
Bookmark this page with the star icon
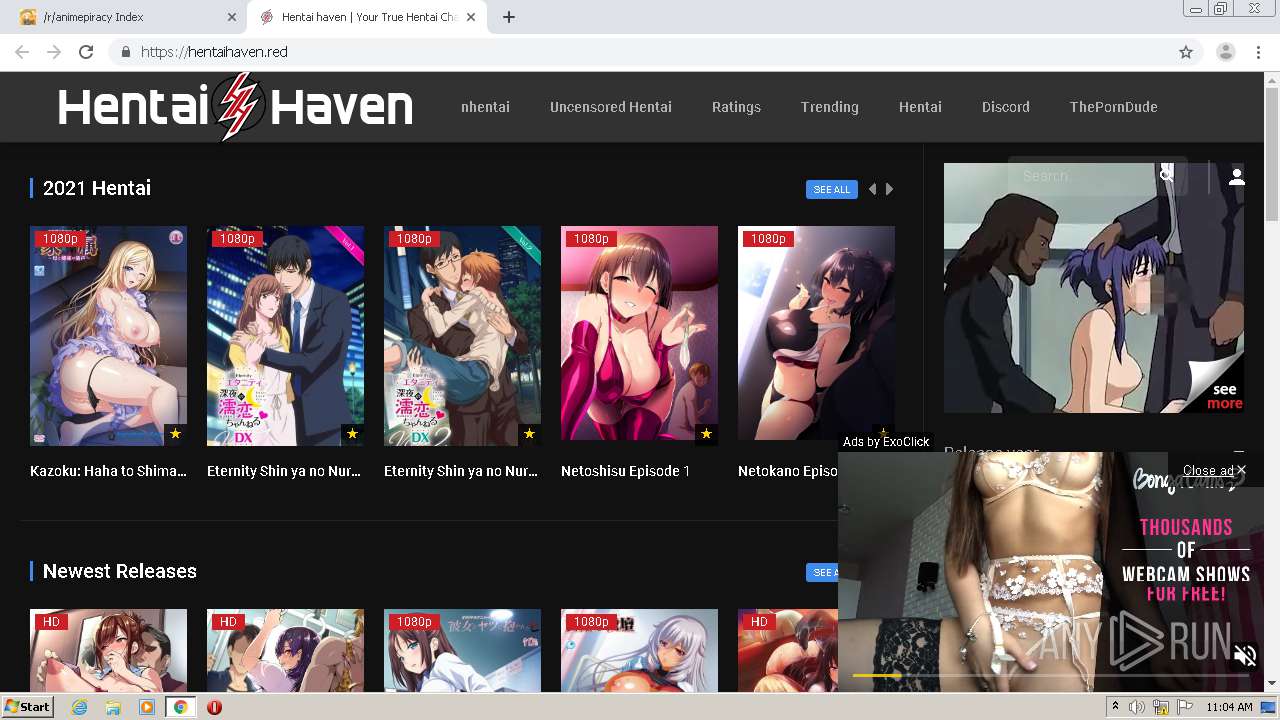click(1186, 52)
